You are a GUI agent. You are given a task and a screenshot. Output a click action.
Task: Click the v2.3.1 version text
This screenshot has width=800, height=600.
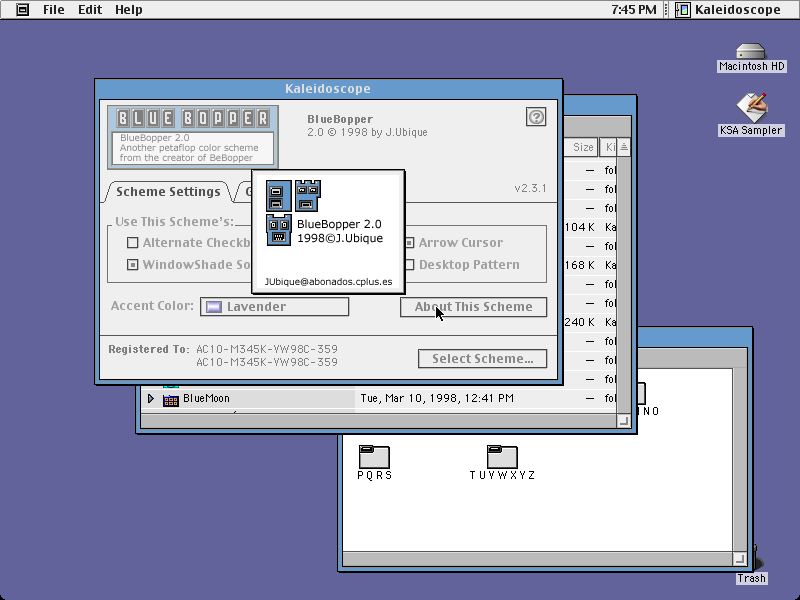point(530,188)
